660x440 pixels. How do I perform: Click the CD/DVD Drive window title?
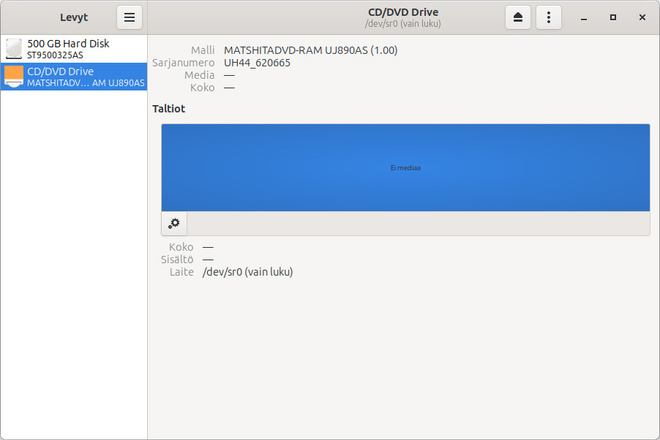pyautogui.click(x=403, y=12)
